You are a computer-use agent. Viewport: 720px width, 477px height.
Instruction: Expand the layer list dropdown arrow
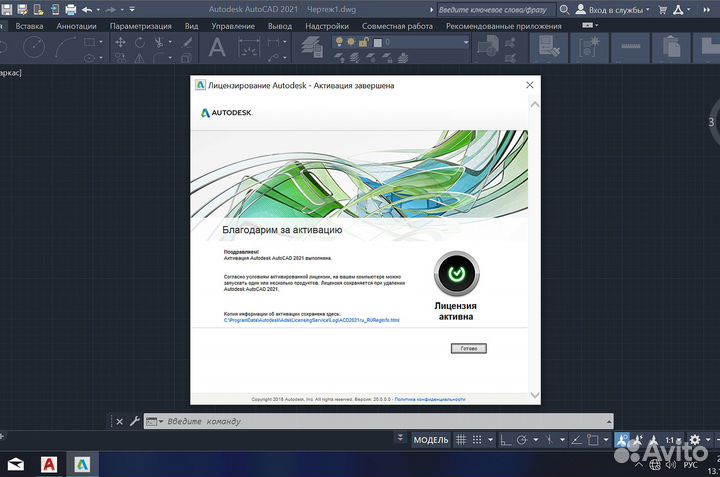click(x=466, y=43)
